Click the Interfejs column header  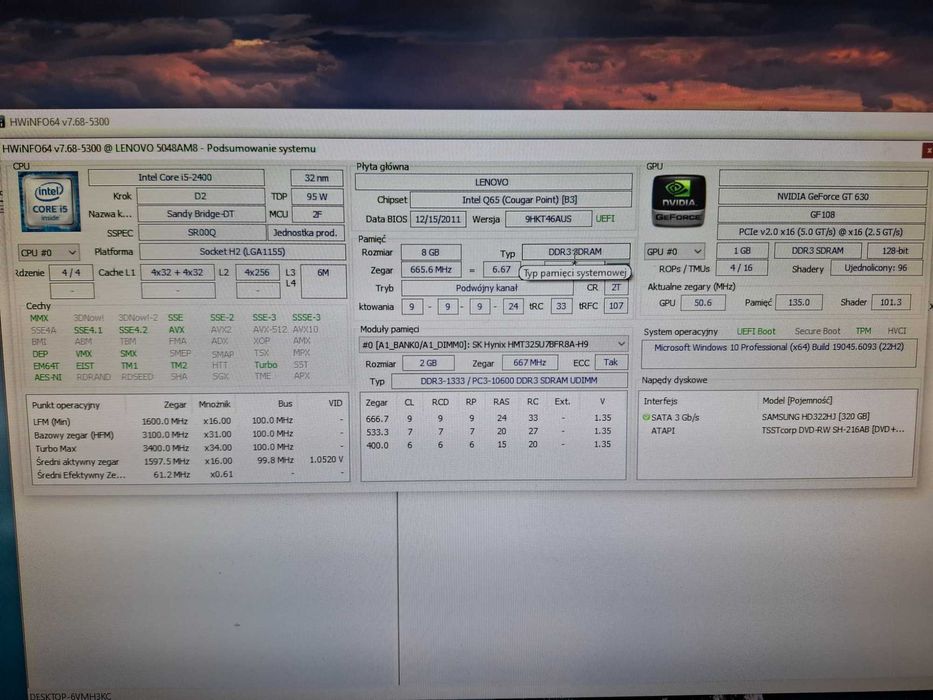point(660,401)
